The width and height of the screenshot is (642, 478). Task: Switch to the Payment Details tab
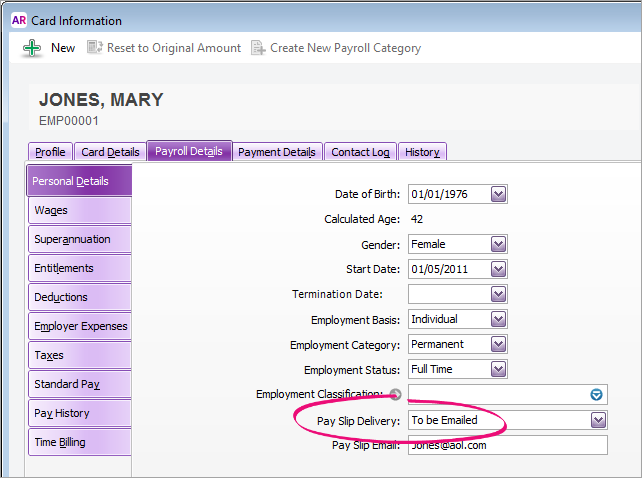pos(277,152)
